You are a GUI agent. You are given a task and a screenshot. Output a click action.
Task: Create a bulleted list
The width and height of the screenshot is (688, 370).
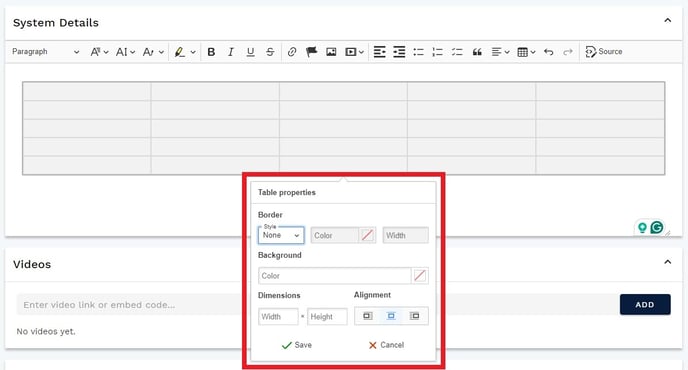(418, 52)
